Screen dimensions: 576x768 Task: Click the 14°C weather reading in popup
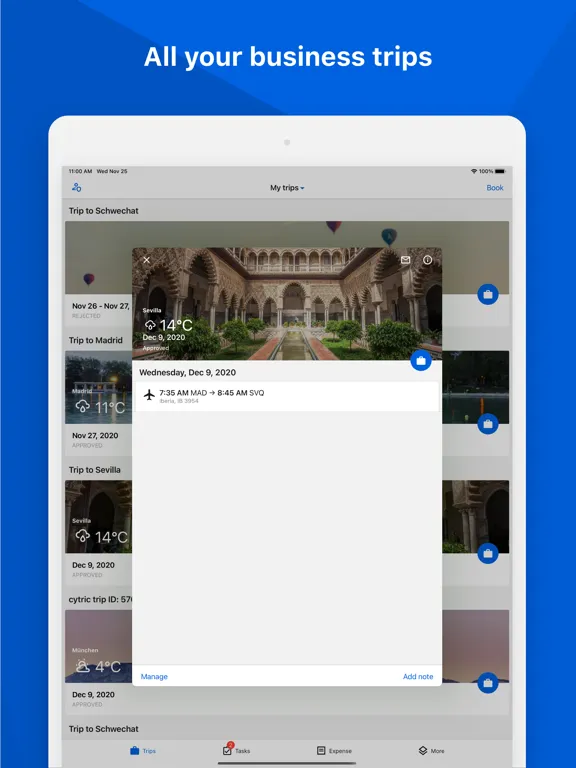click(x=168, y=325)
